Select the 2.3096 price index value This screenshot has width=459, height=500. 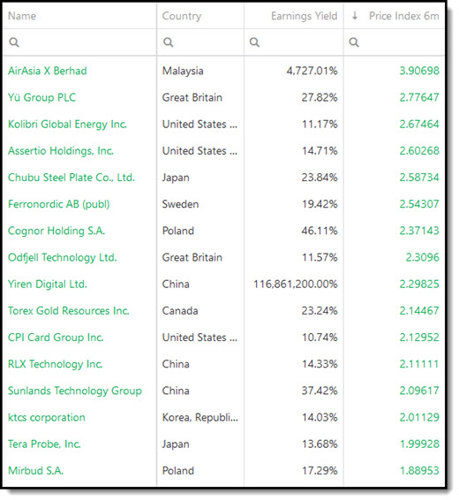[422, 257]
